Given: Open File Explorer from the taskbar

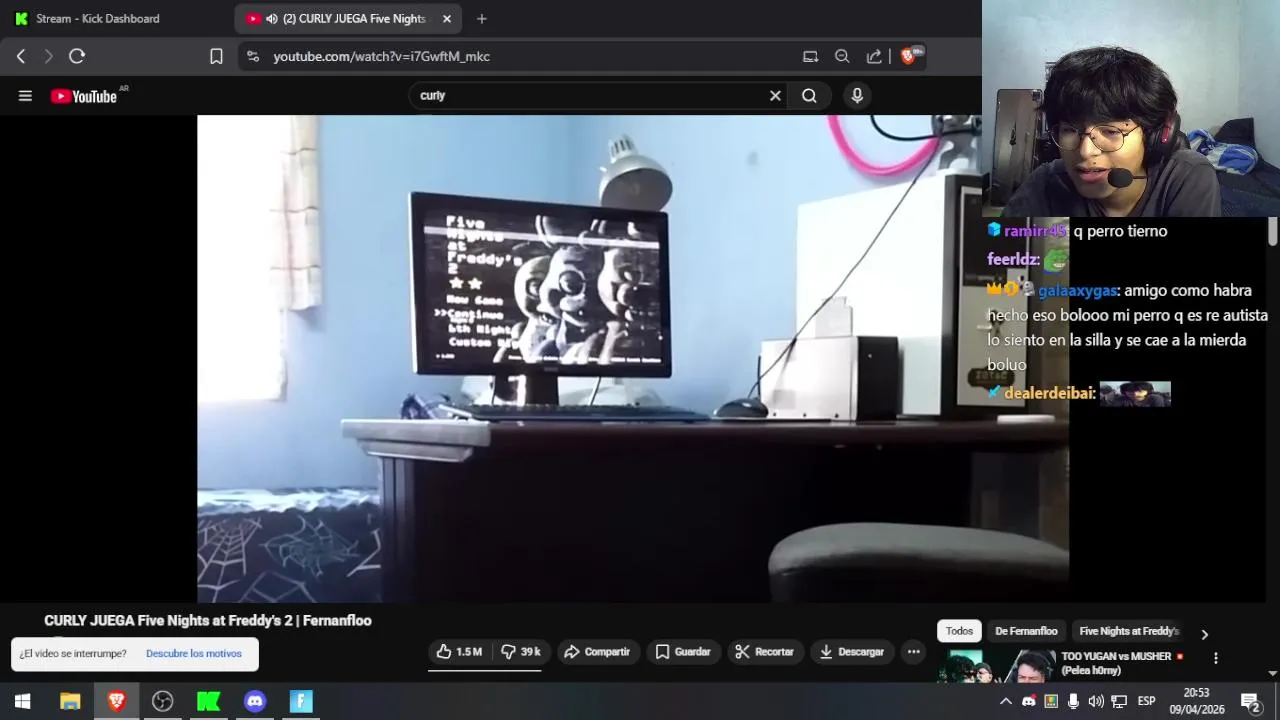Looking at the screenshot, I should pos(70,701).
